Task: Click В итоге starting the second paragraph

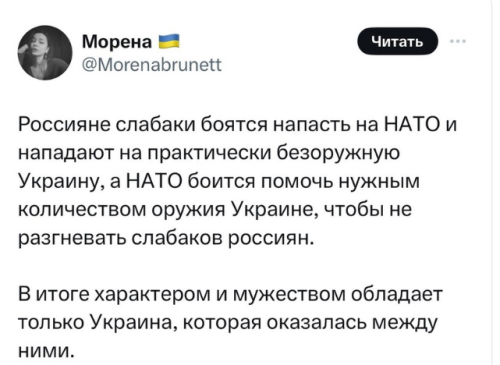Action: (53, 295)
